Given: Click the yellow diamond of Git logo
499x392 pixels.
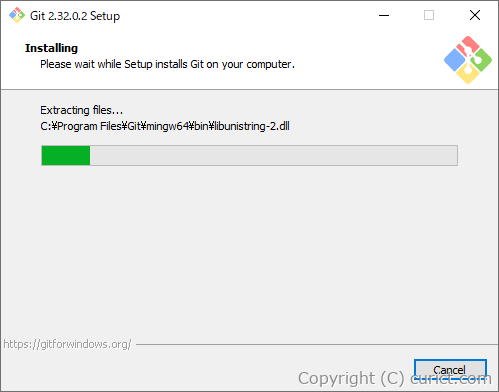Looking at the screenshot, I should click(x=468, y=73).
